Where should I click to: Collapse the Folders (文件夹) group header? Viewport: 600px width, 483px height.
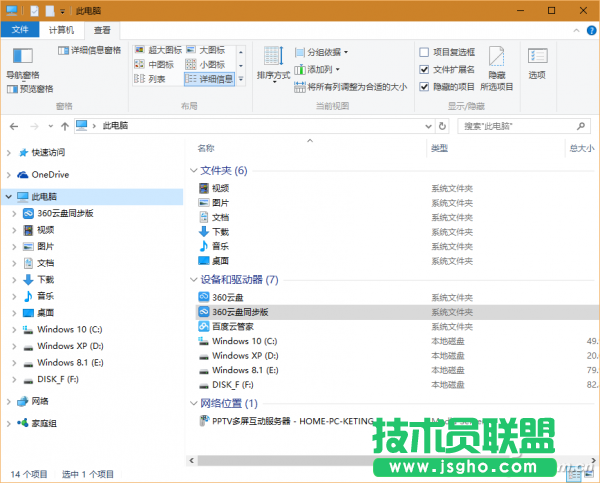click(x=194, y=170)
